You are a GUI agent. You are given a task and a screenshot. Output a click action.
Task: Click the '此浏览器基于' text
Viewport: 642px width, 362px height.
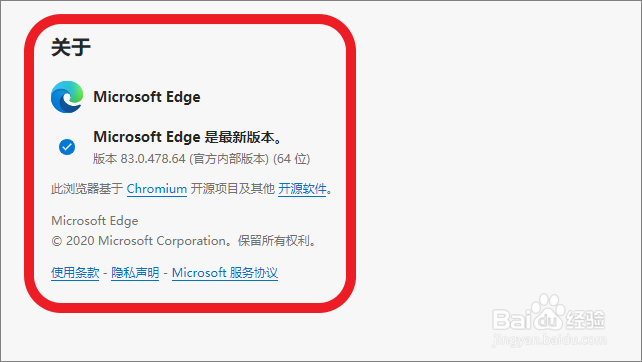pyautogui.click(x=87, y=189)
